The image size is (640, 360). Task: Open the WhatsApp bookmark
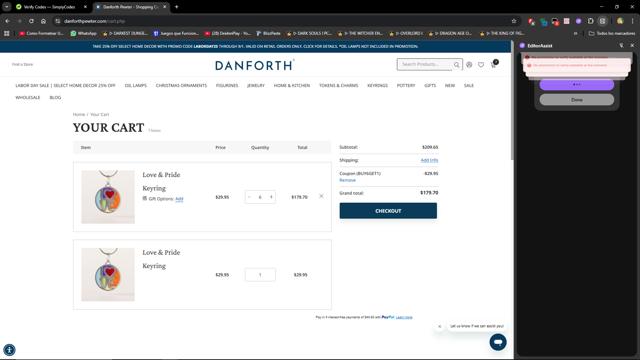click(84, 33)
